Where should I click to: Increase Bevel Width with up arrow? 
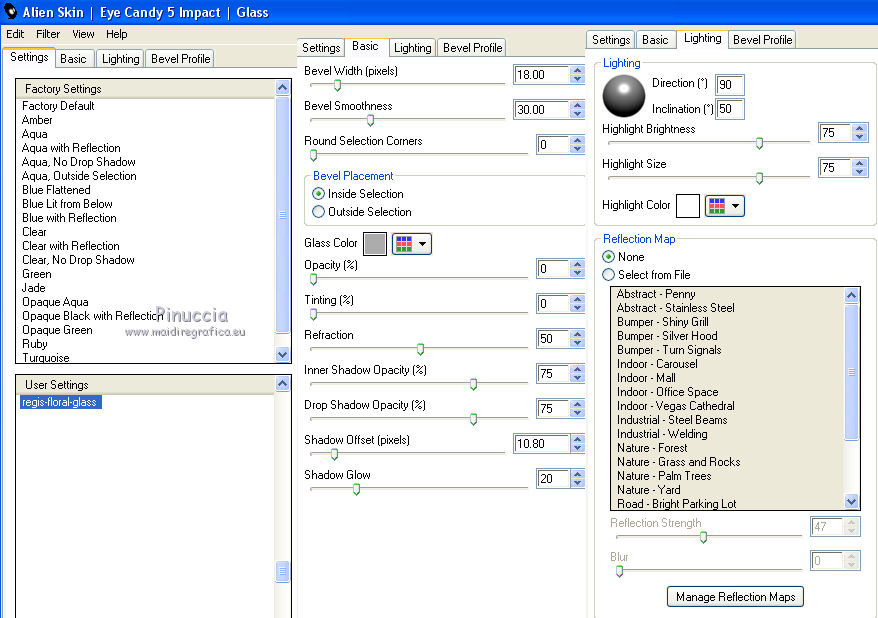coord(577,70)
